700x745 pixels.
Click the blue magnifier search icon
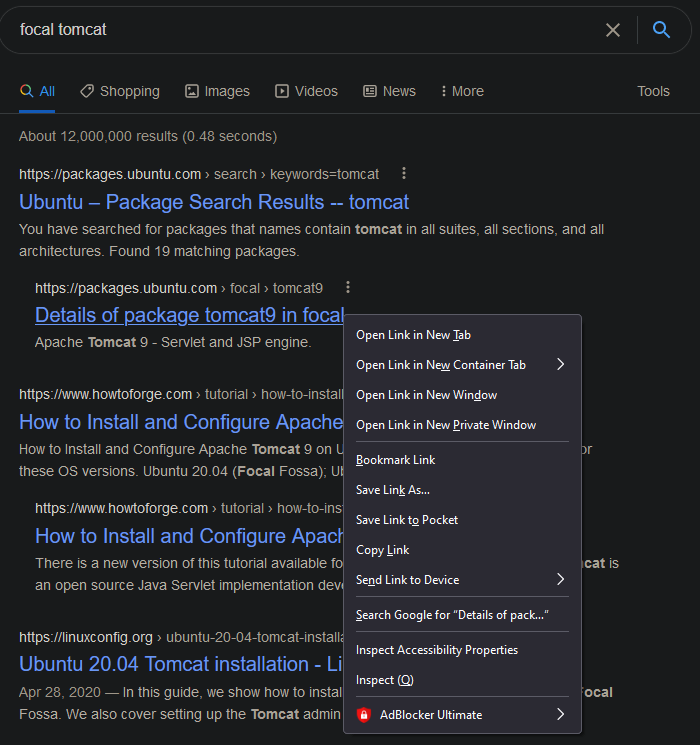click(x=661, y=29)
